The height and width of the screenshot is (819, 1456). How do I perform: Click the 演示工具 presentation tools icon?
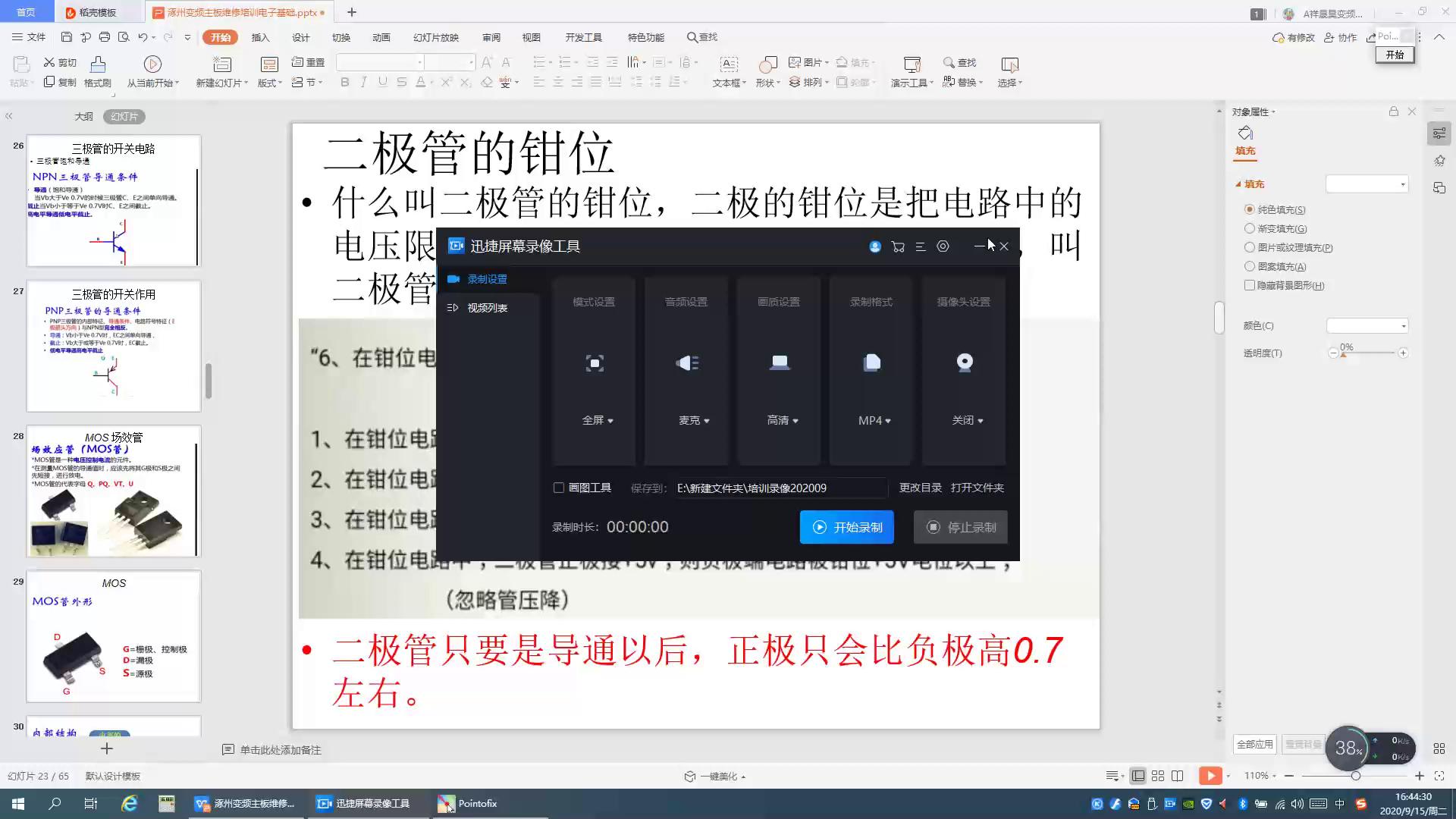pyautogui.click(x=912, y=64)
